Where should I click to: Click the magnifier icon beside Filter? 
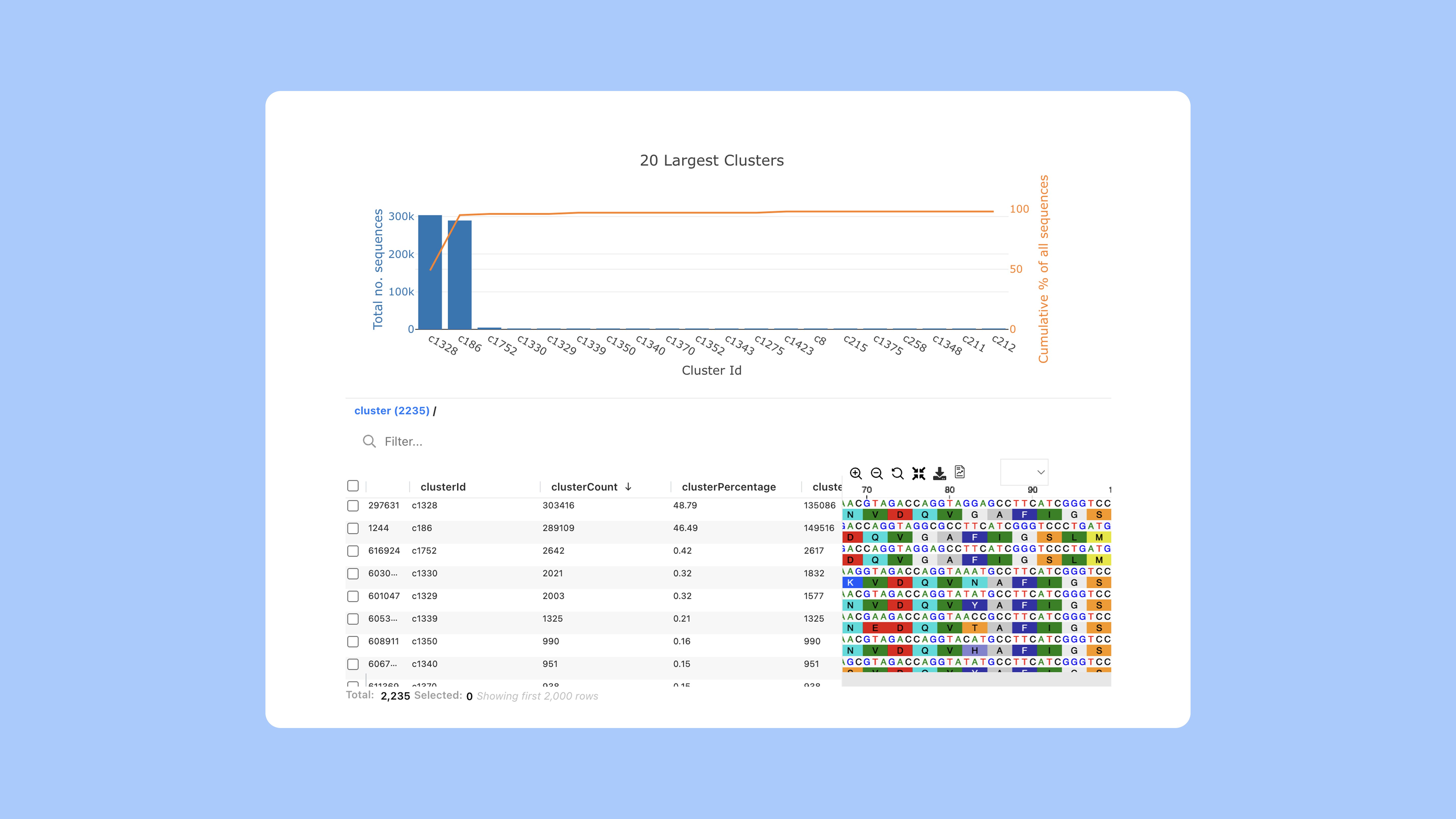[x=369, y=441]
